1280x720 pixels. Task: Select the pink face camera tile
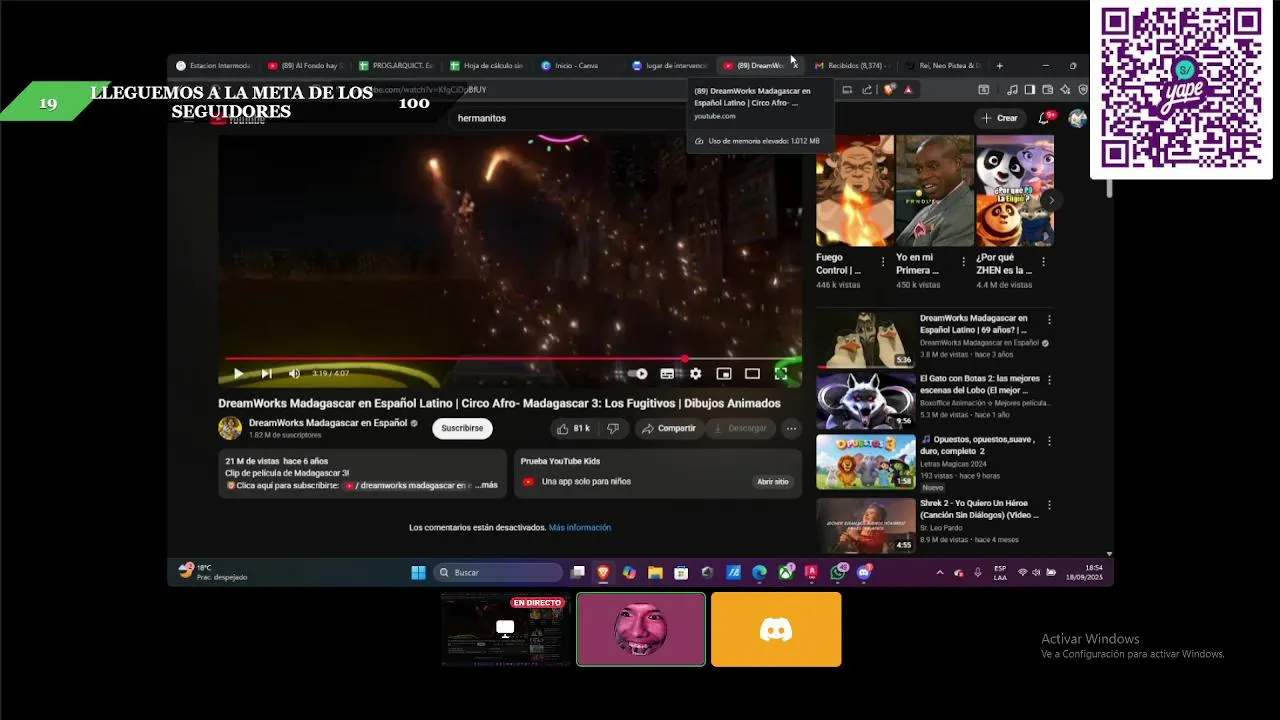pos(641,629)
